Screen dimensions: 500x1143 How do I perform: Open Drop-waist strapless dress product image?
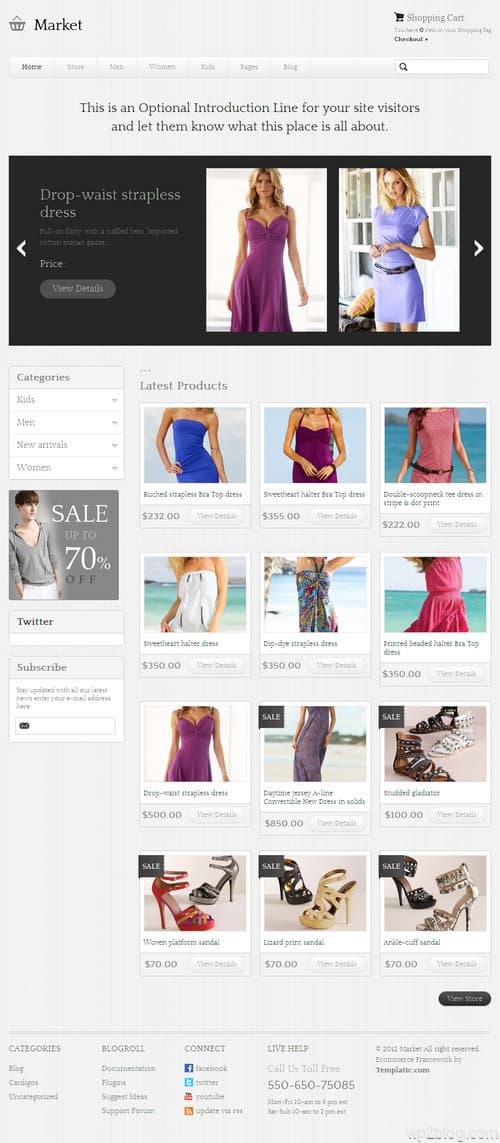(x=195, y=744)
